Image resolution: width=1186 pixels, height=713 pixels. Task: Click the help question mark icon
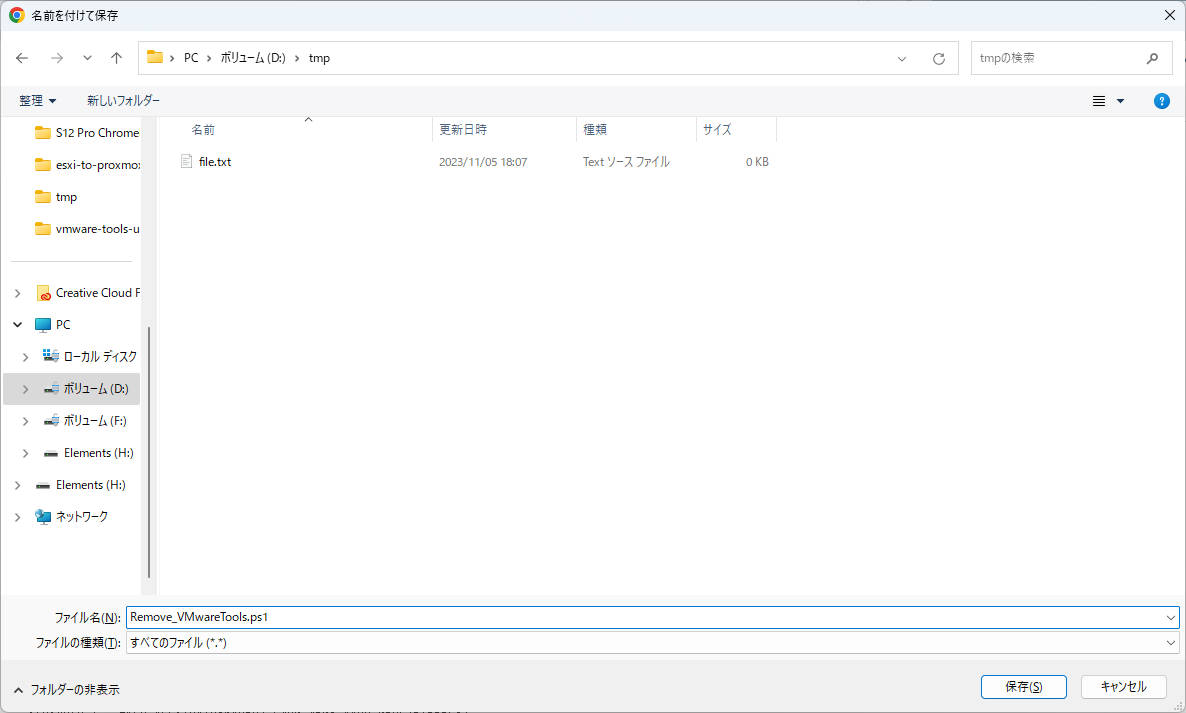point(1161,100)
